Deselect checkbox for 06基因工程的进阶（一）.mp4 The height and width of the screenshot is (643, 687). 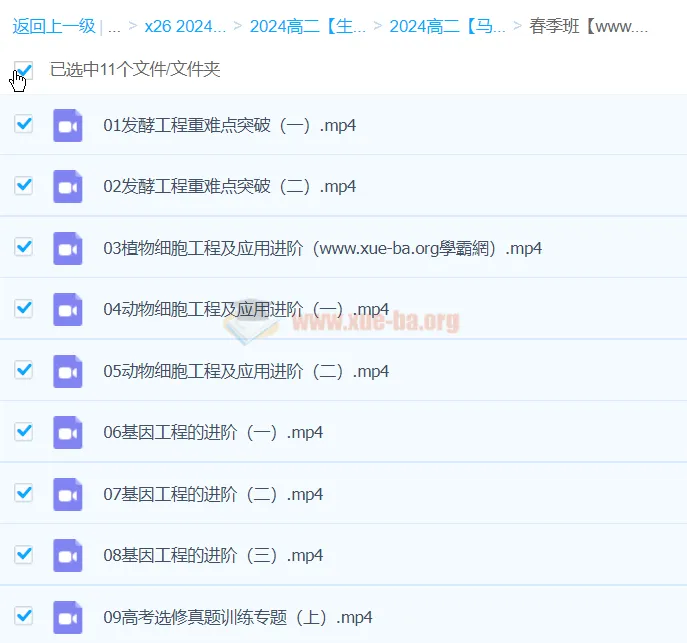click(24, 431)
